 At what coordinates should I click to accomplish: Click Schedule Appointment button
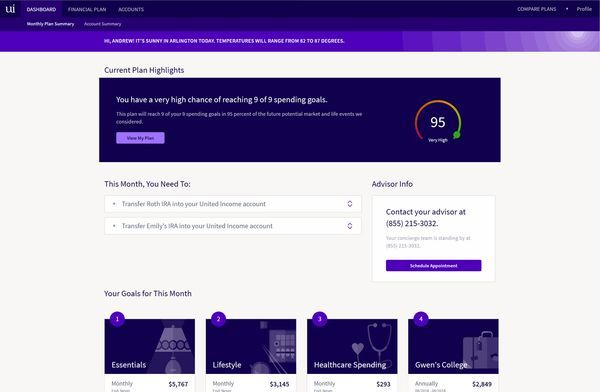click(x=434, y=266)
